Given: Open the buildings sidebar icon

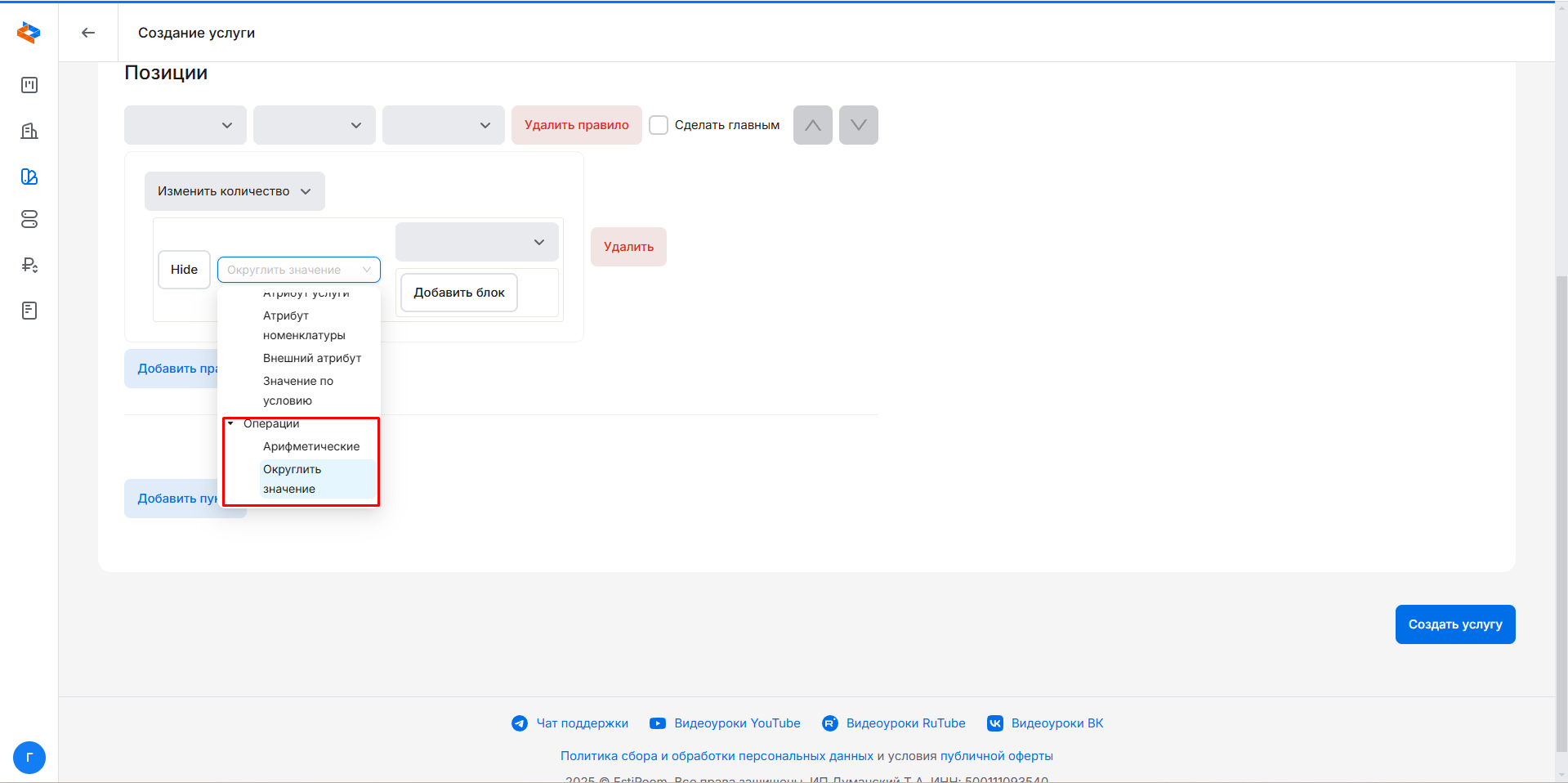Looking at the screenshot, I should click(29, 131).
